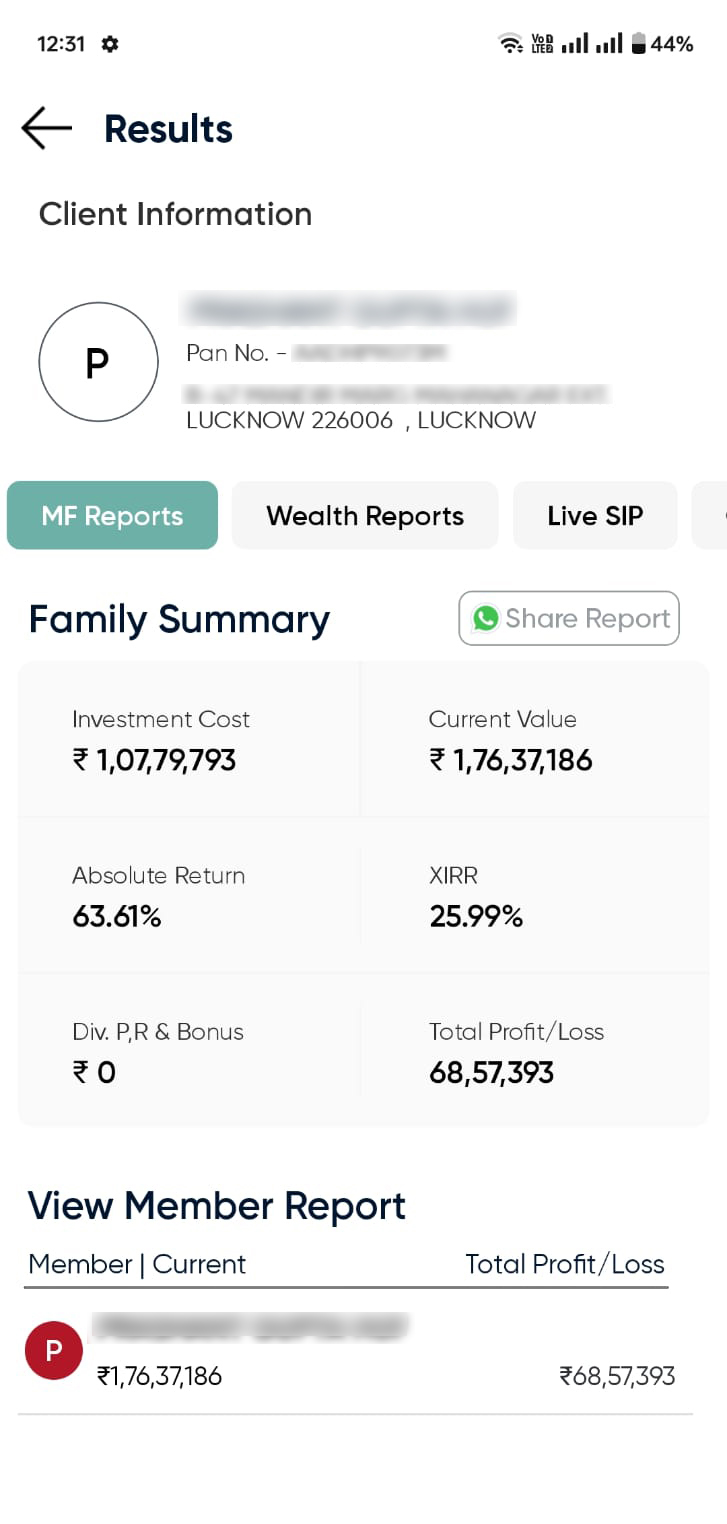Open the MF Reports tab
The image size is (727, 1524).
112,516
